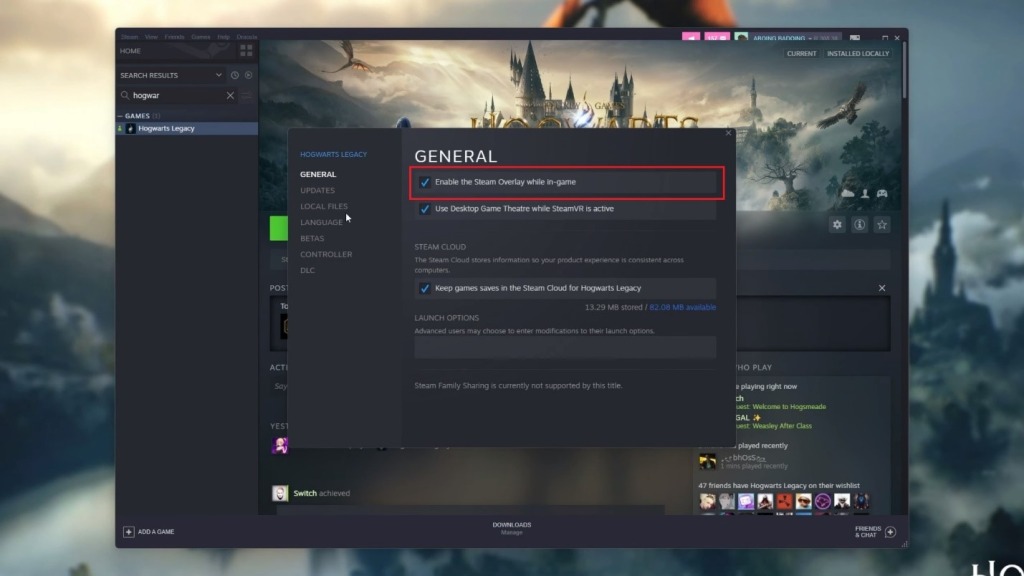This screenshot has height=576, width=1024.
Task: Dismiss the post panel with its X
Action: tap(882, 288)
